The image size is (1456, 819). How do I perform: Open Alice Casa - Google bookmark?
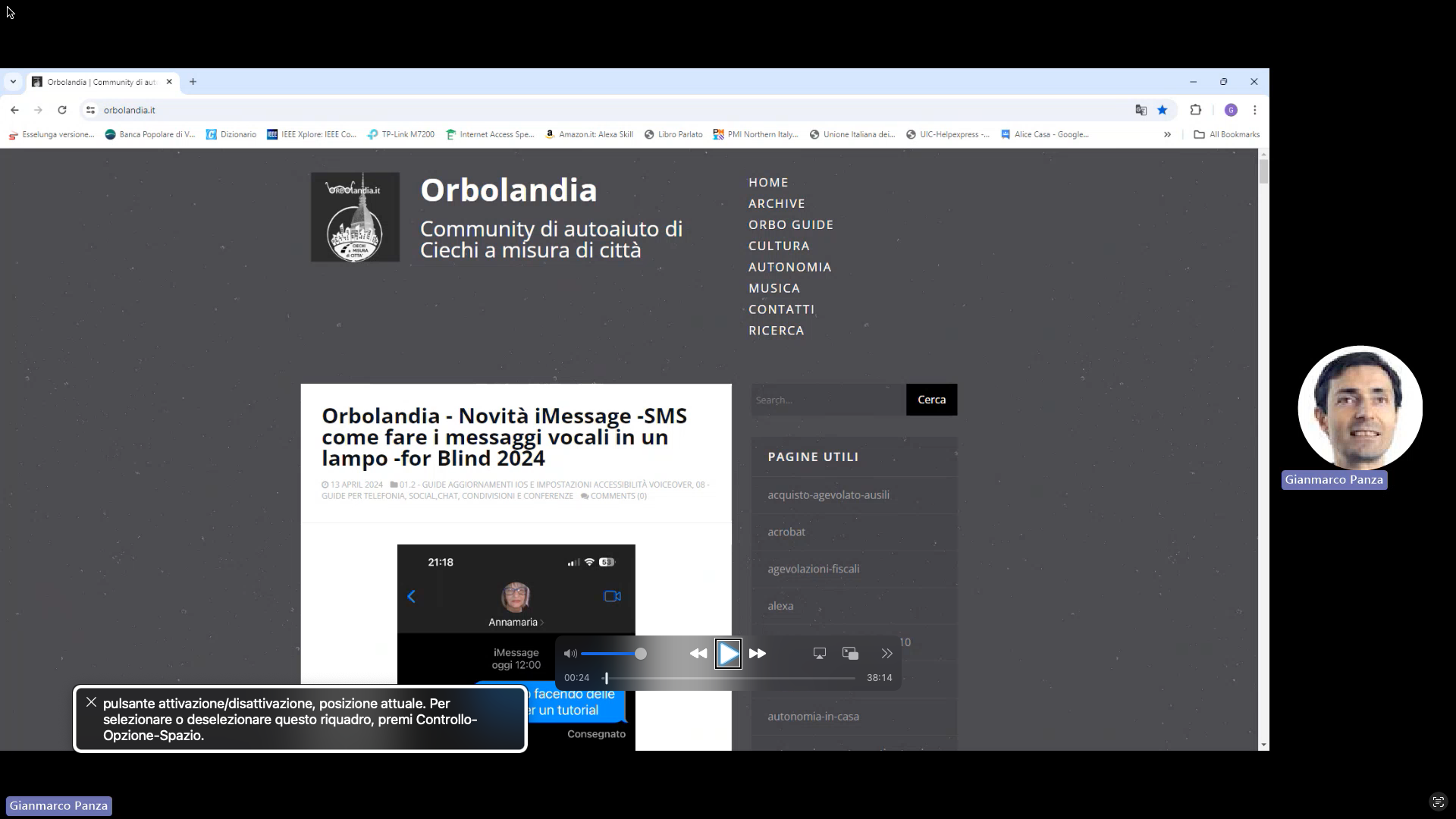[1045, 134]
